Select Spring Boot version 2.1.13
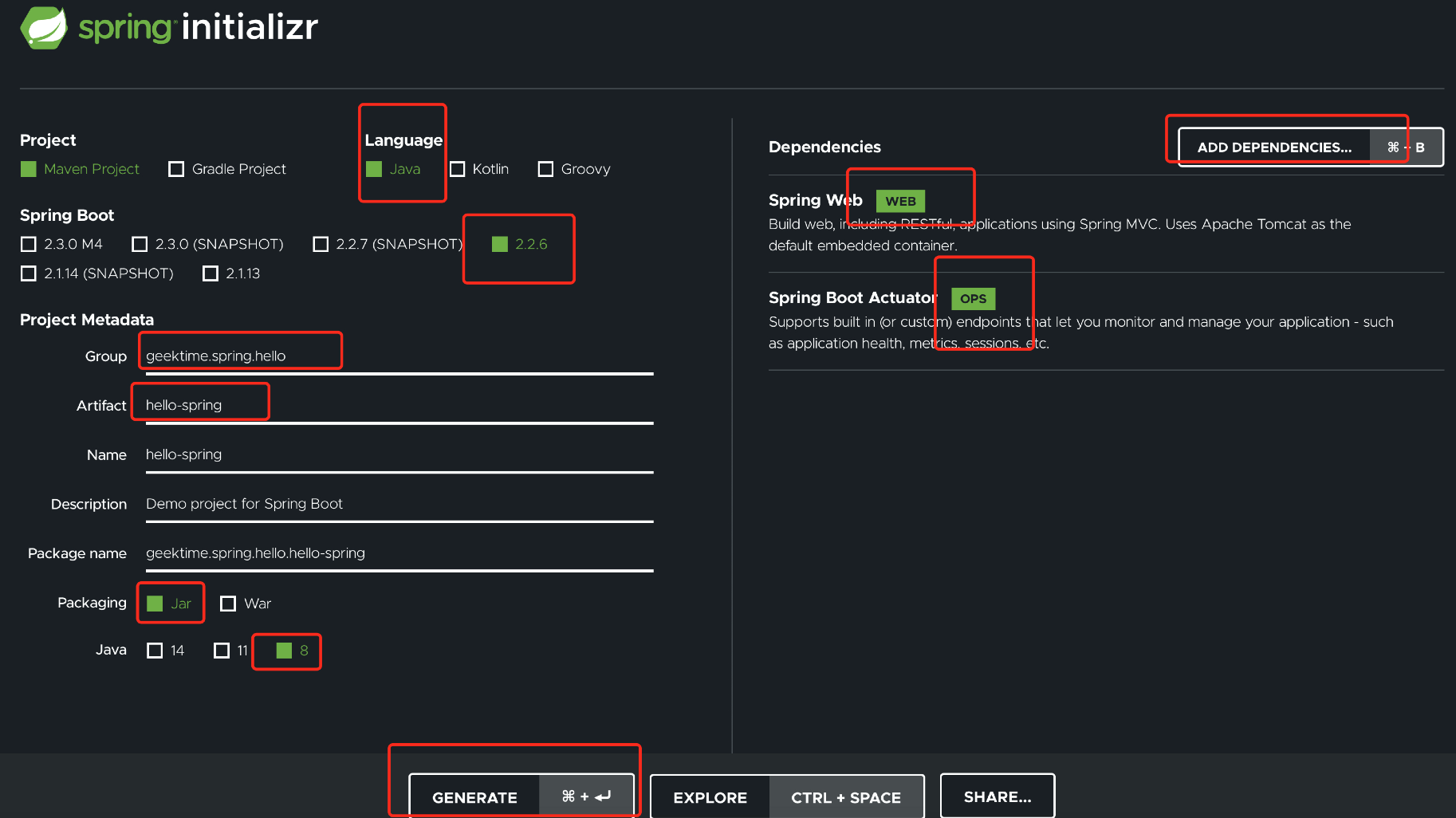Screen dimensions: 1456x818 [x=231, y=273]
